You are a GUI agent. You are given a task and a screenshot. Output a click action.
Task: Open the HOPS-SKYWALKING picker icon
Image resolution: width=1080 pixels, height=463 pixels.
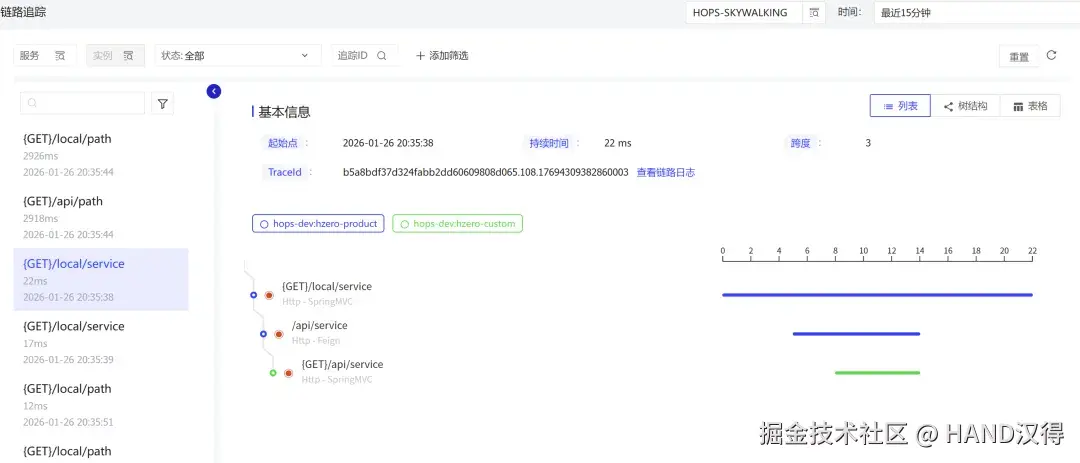click(x=813, y=12)
